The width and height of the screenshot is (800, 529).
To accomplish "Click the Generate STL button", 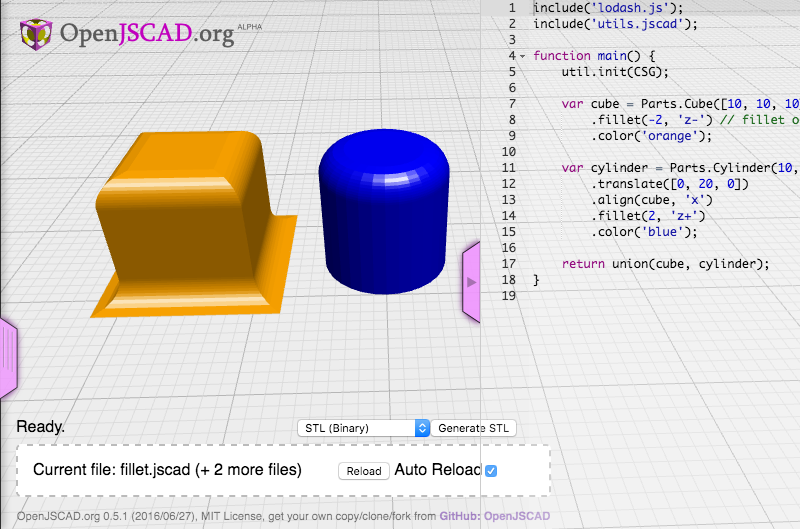I will pos(473,428).
